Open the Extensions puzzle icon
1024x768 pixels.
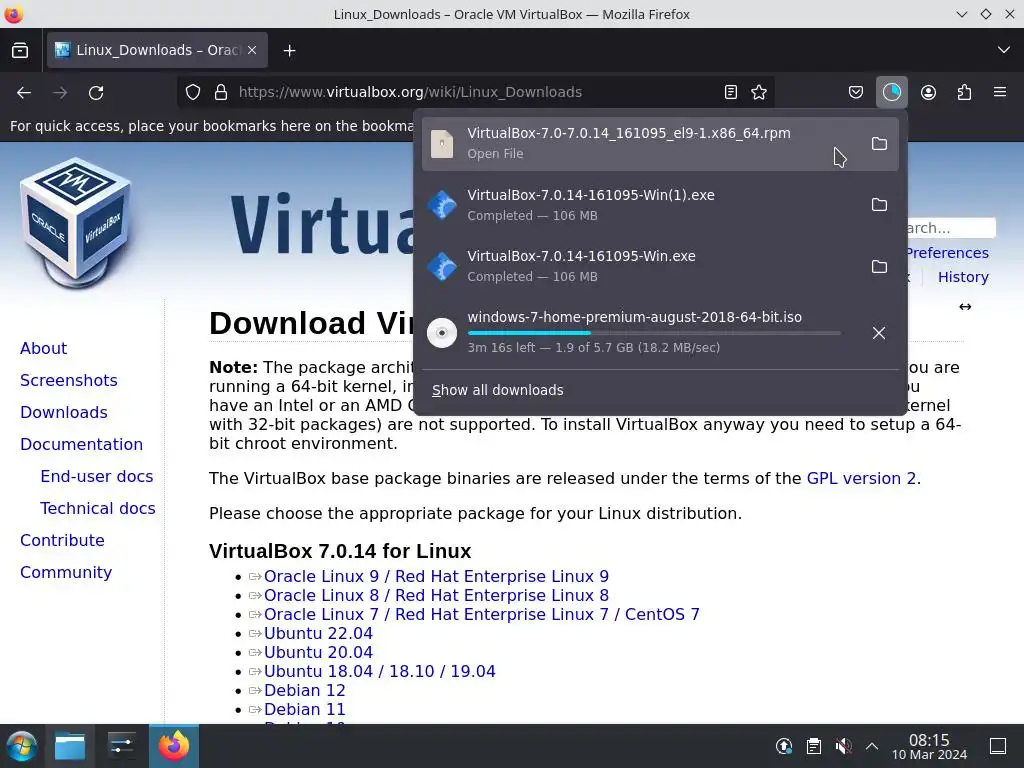point(964,92)
